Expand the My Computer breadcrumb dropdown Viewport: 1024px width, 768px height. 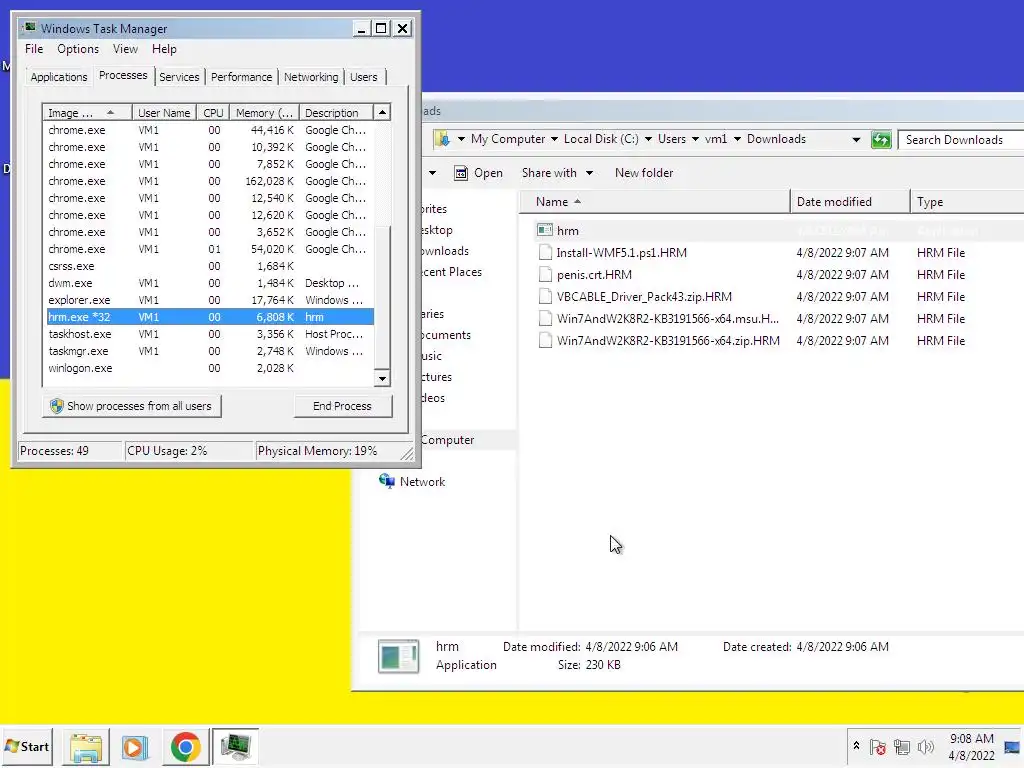[x=554, y=139]
